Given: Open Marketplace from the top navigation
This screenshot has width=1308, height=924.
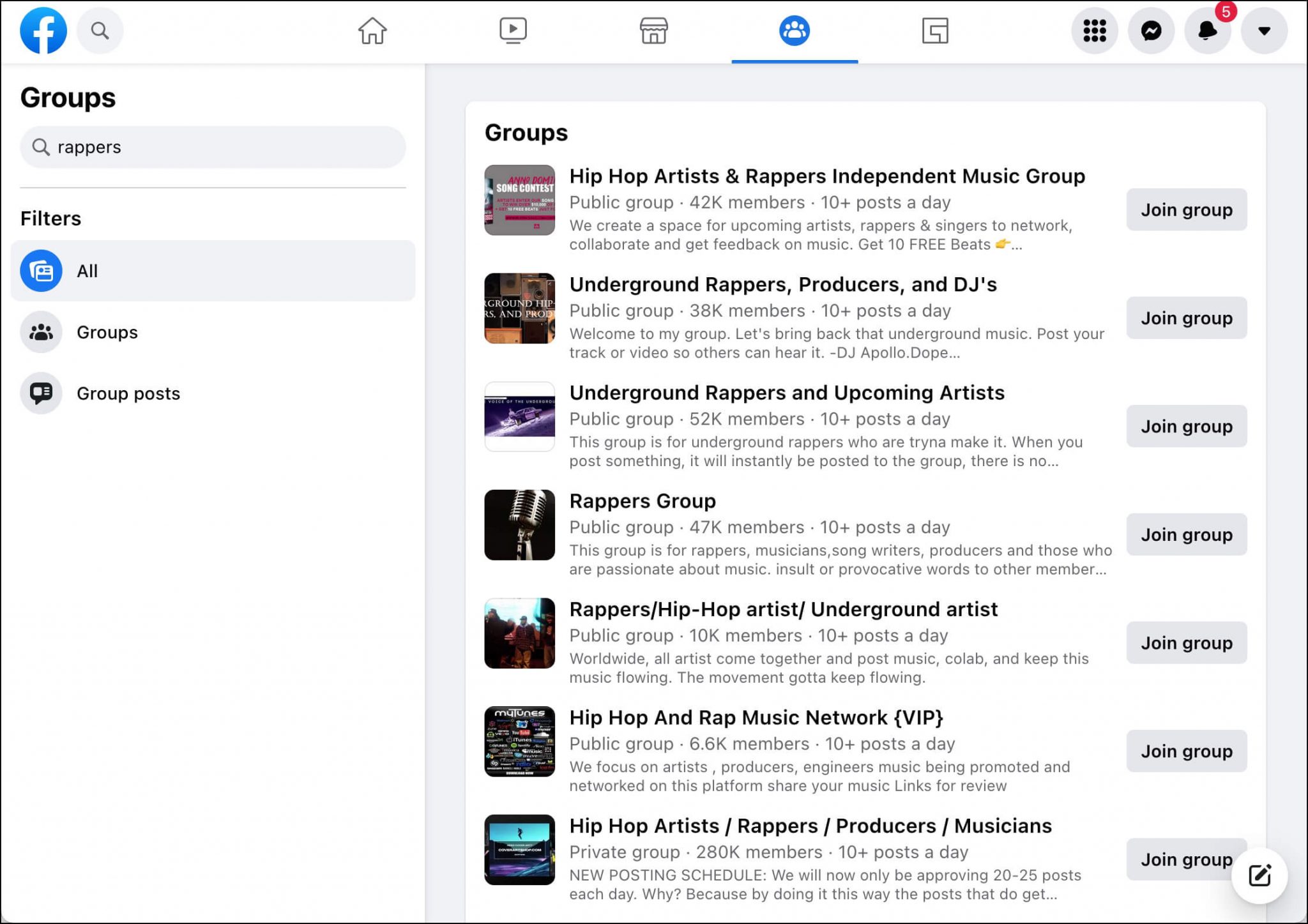Looking at the screenshot, I should click(653, 30).
